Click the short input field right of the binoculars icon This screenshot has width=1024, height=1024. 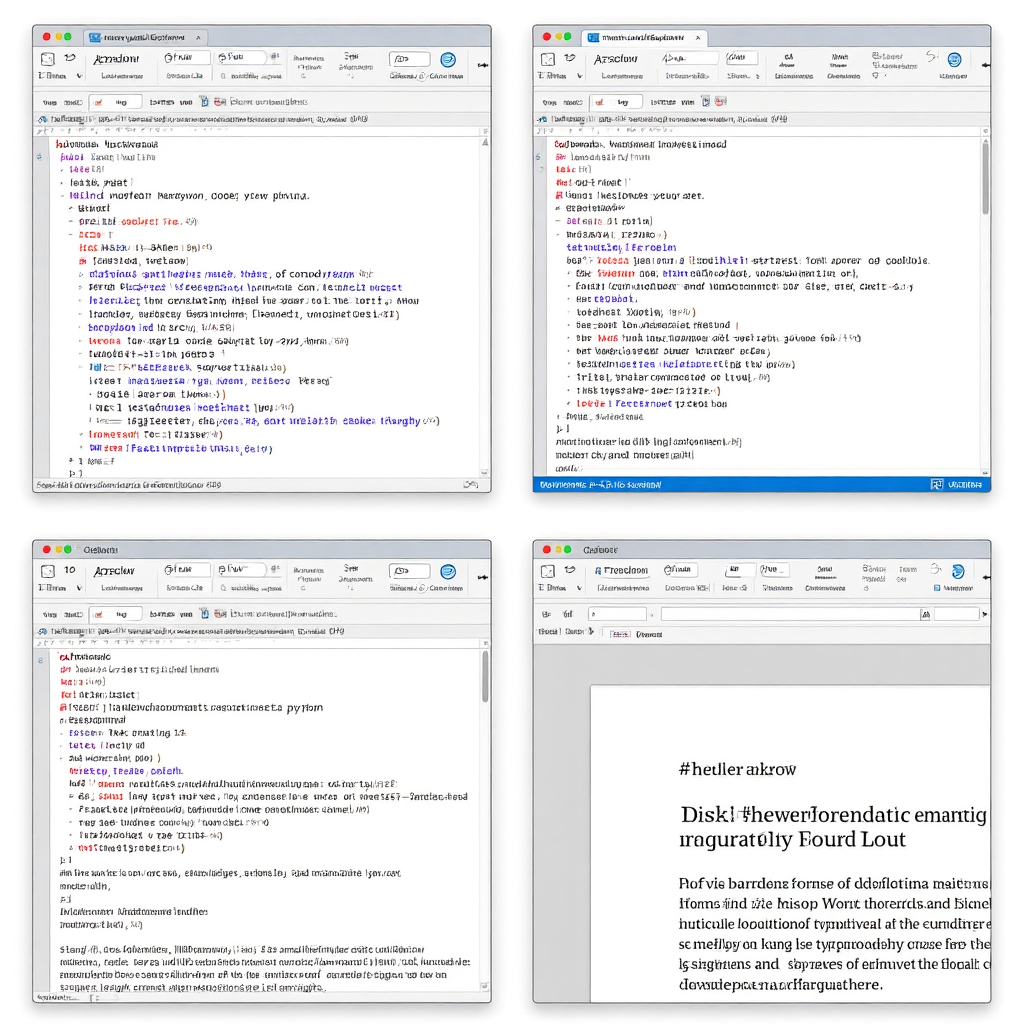[x=956, y=614]
